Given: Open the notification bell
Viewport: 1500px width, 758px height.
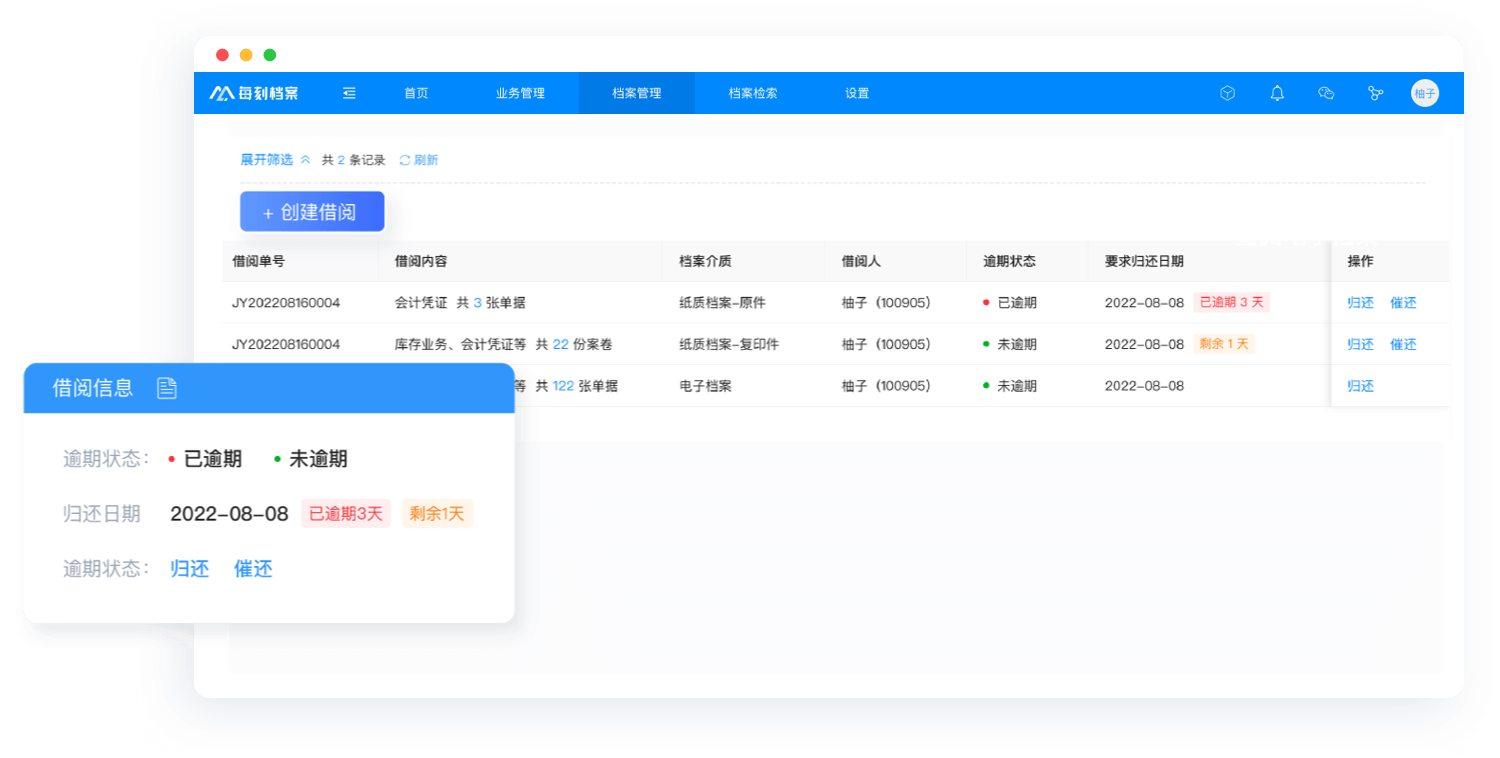Looking at the screenshot, I should coord(1277,93).
